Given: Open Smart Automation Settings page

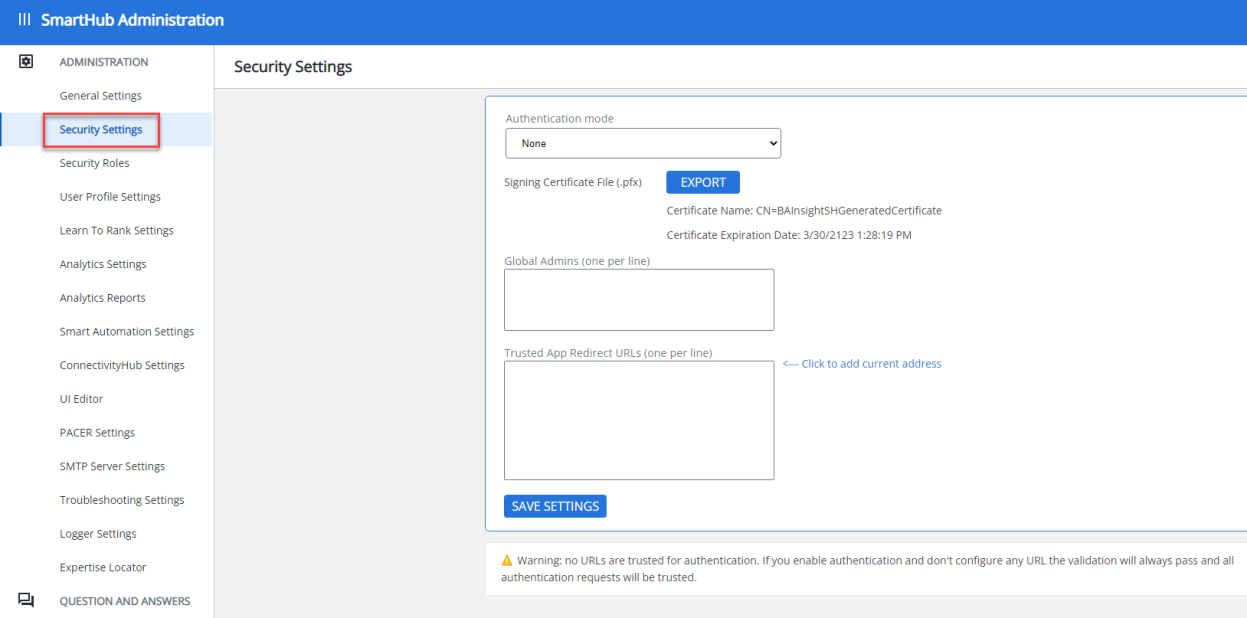Looking at the screenshot, I should pyautogui.click(x=127, y=332).
